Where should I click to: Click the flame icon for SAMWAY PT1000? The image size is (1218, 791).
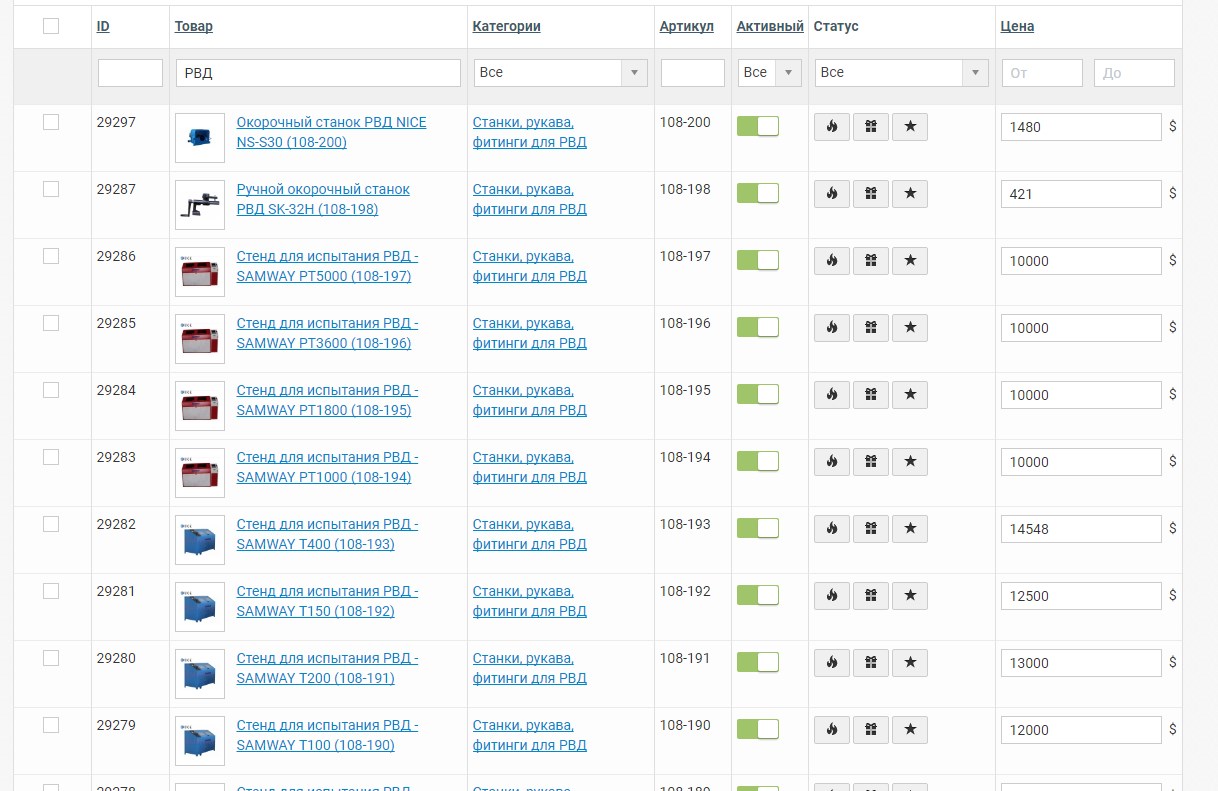click(832, 462)
